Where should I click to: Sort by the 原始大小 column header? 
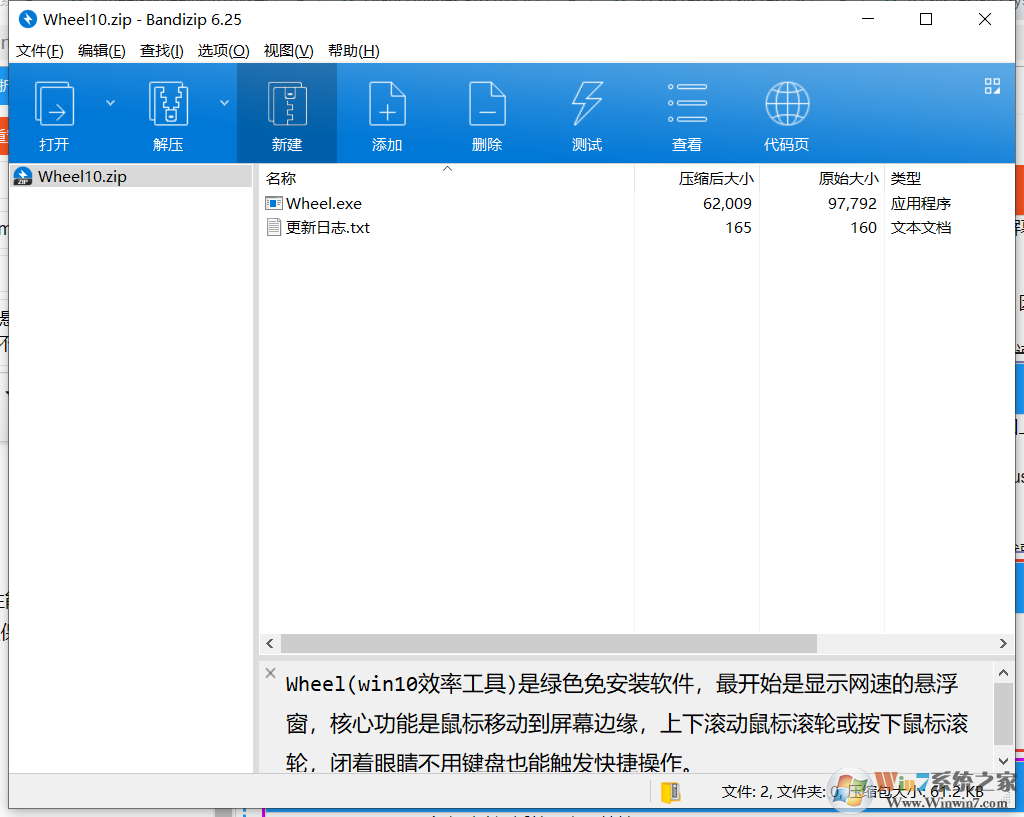(x=822, y=178)
